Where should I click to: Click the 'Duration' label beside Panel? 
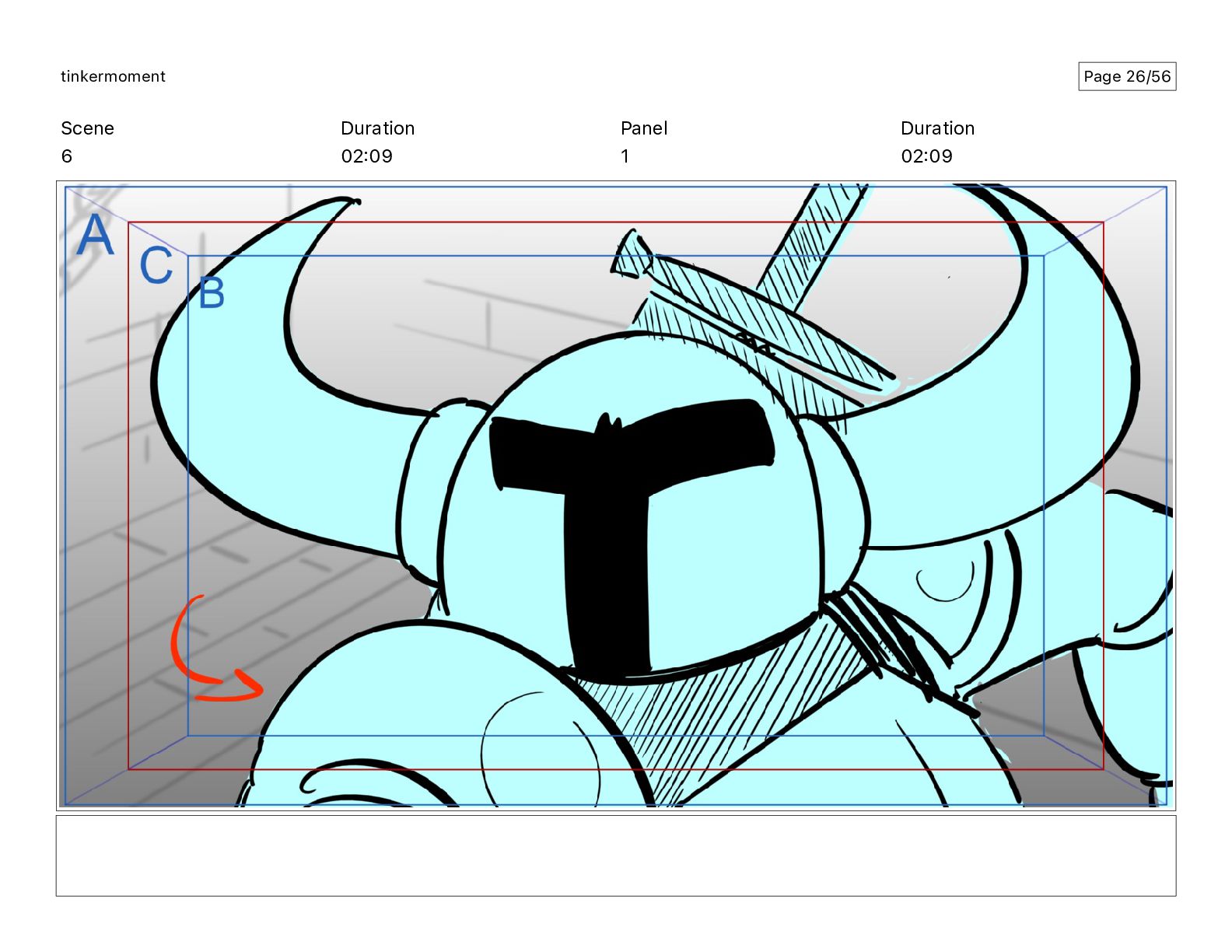click(937, 128)
